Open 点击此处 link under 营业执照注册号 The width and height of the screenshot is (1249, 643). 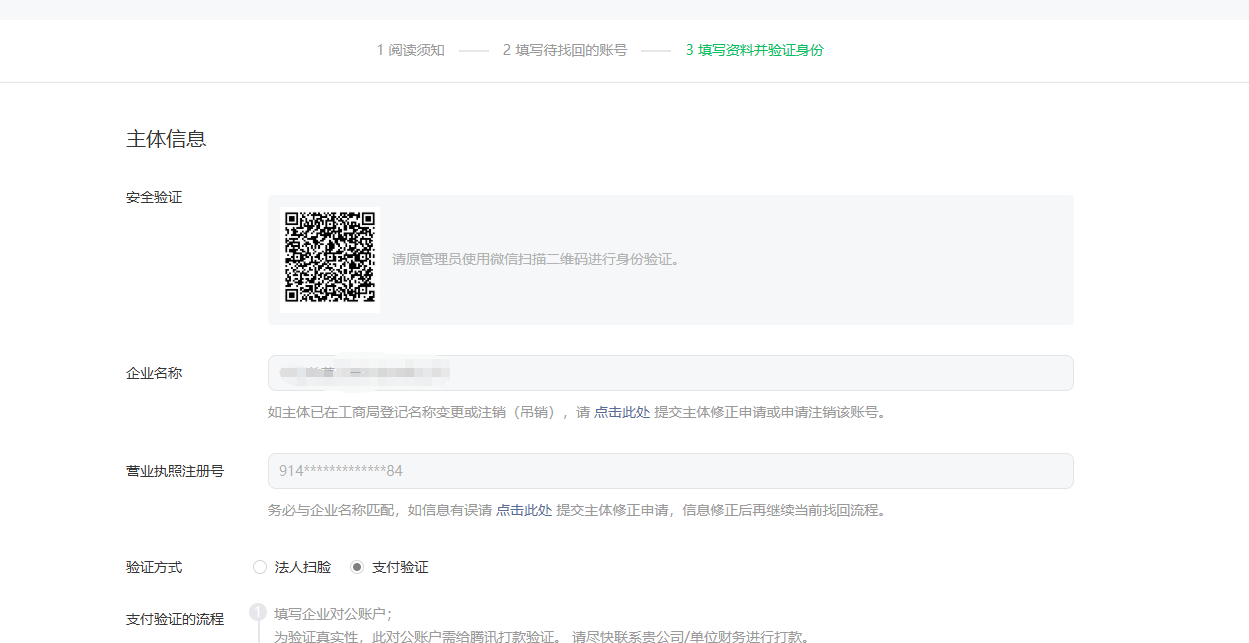pos(524,510)
